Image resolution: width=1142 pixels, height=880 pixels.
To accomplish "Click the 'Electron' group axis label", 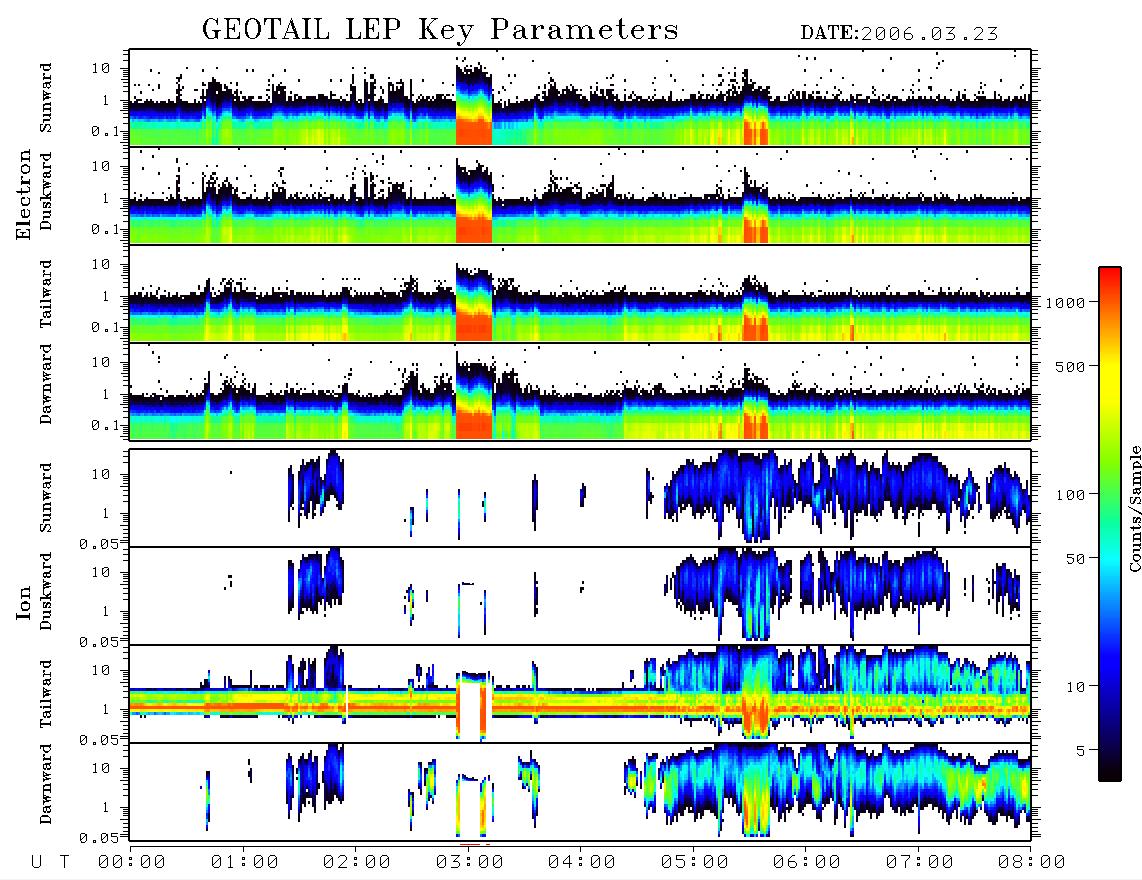I will point(24,194).
